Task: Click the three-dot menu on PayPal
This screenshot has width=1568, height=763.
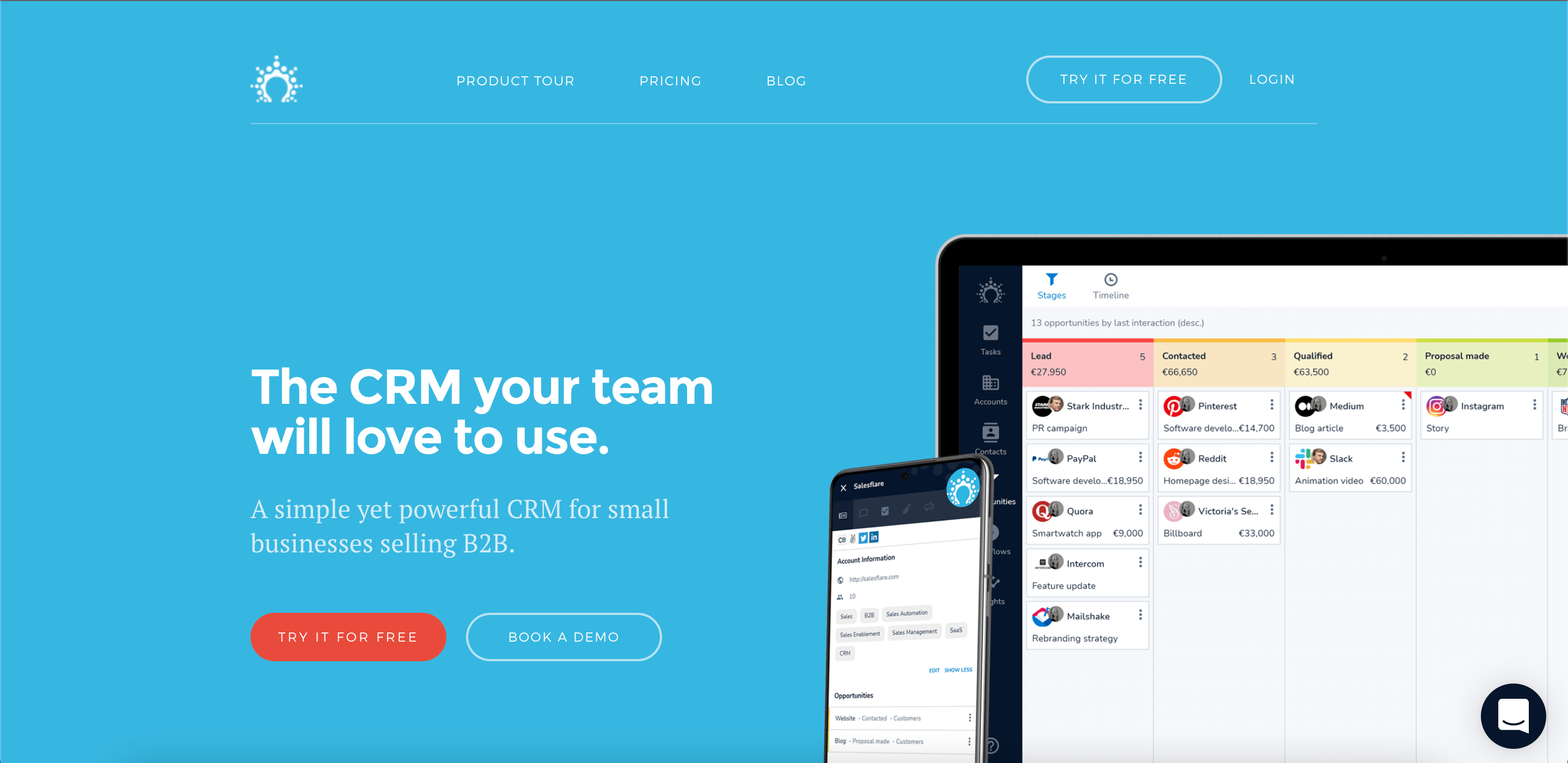Action: pos(1143,458)
